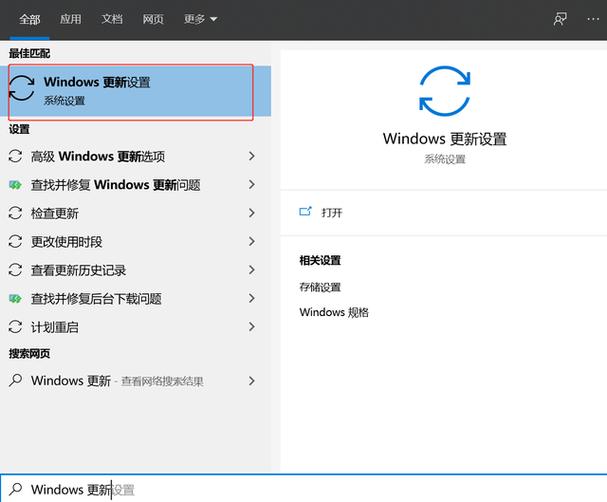Image resolution: width=607 pixels, height=502 pixels.
Task: Click the open icon next to 打开
Action: [x=305, y=212]
